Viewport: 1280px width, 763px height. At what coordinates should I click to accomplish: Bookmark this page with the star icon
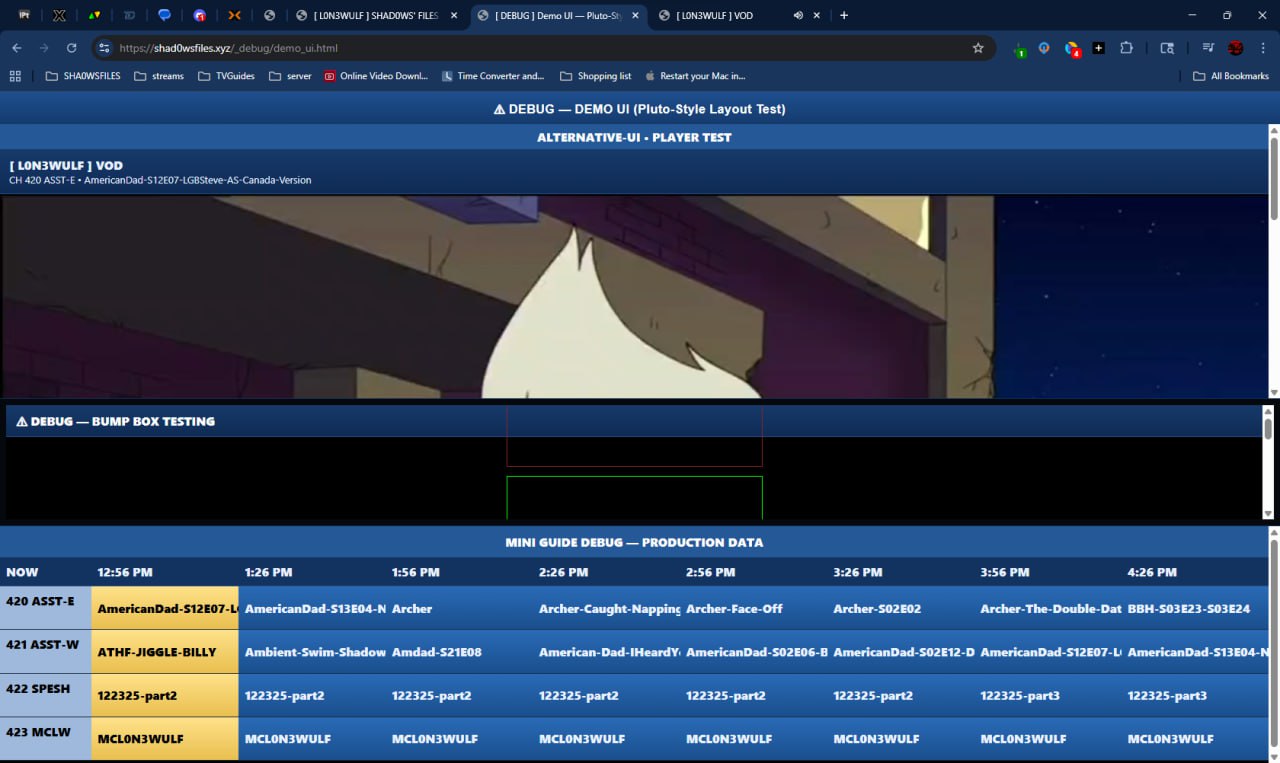tap(978, 48)
